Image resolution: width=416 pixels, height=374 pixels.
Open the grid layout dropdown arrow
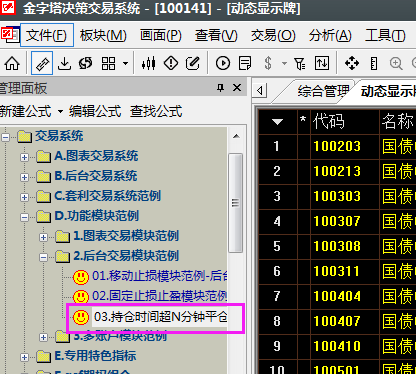(x=125, y=63)
